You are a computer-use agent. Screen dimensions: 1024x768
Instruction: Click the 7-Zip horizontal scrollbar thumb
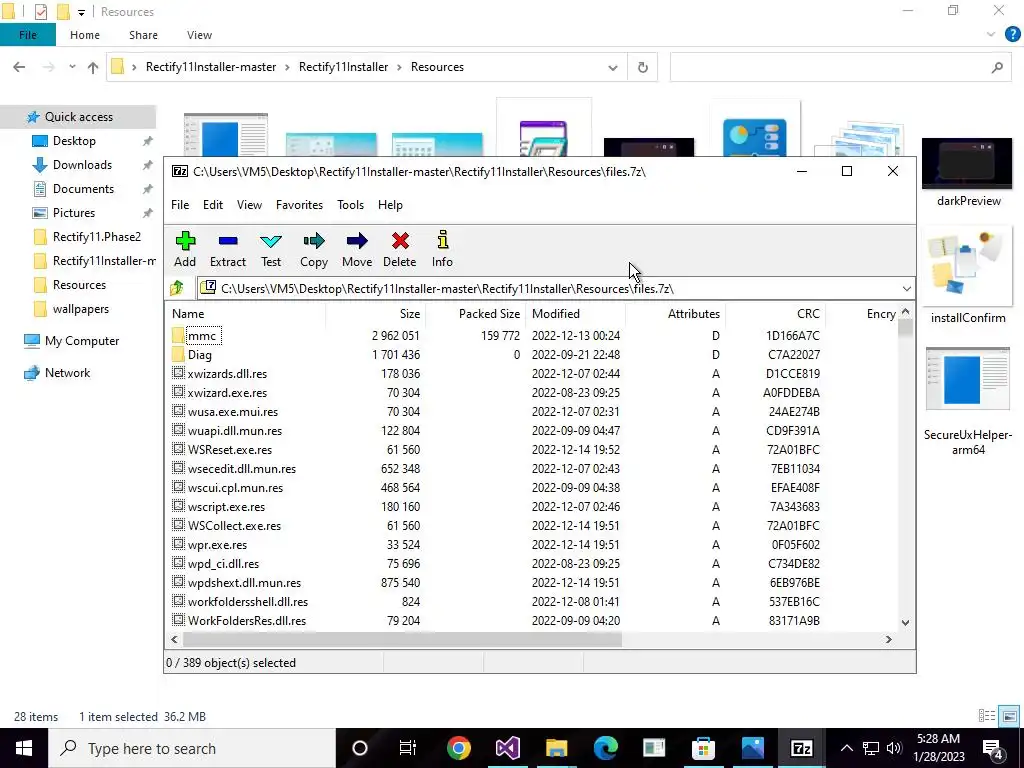pos(401,639)
